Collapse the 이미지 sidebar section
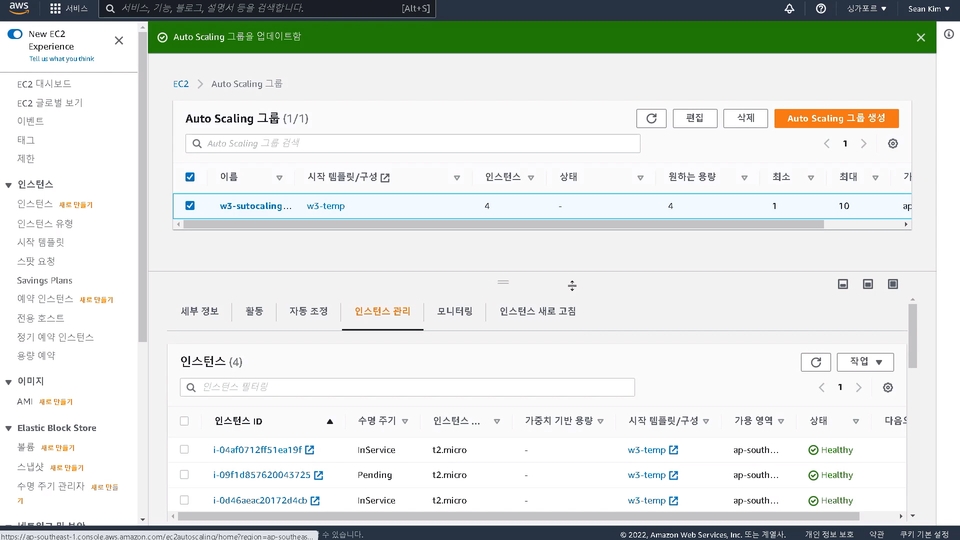 click(x=9, y=381)
